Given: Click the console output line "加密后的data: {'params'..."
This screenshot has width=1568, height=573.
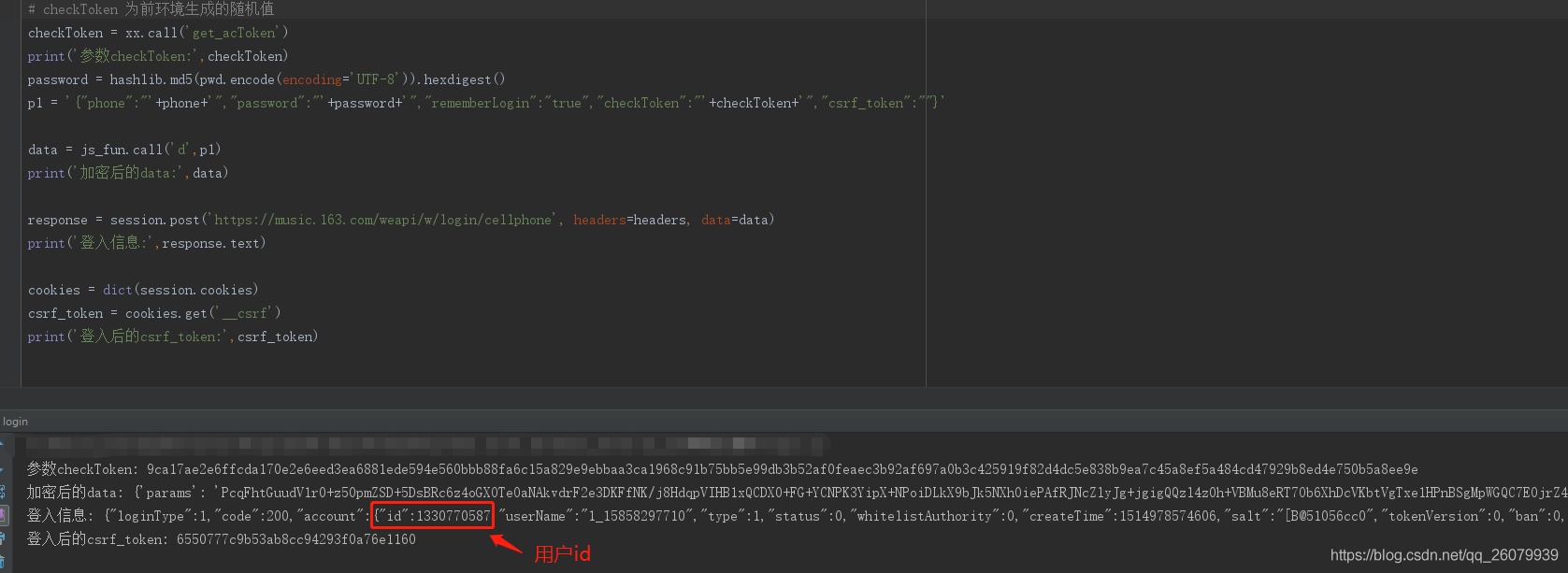Looking at the screenshot, I should point(797,493).
